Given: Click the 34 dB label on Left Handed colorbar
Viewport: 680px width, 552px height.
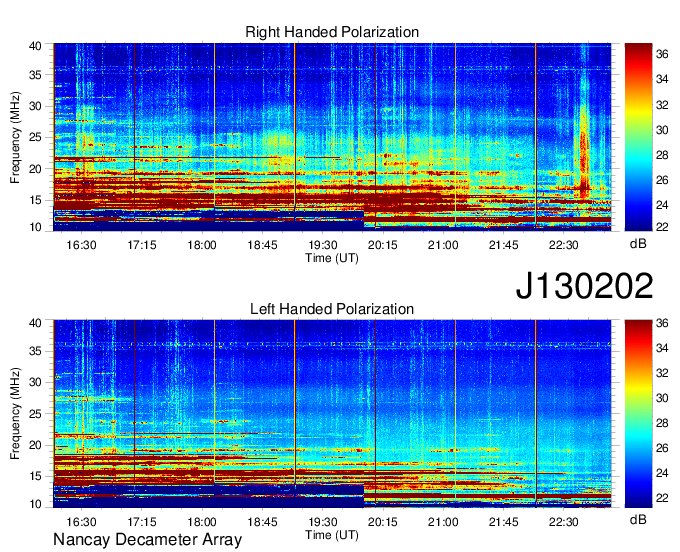Looking at the screenshot, I should (x=662, y=348).
